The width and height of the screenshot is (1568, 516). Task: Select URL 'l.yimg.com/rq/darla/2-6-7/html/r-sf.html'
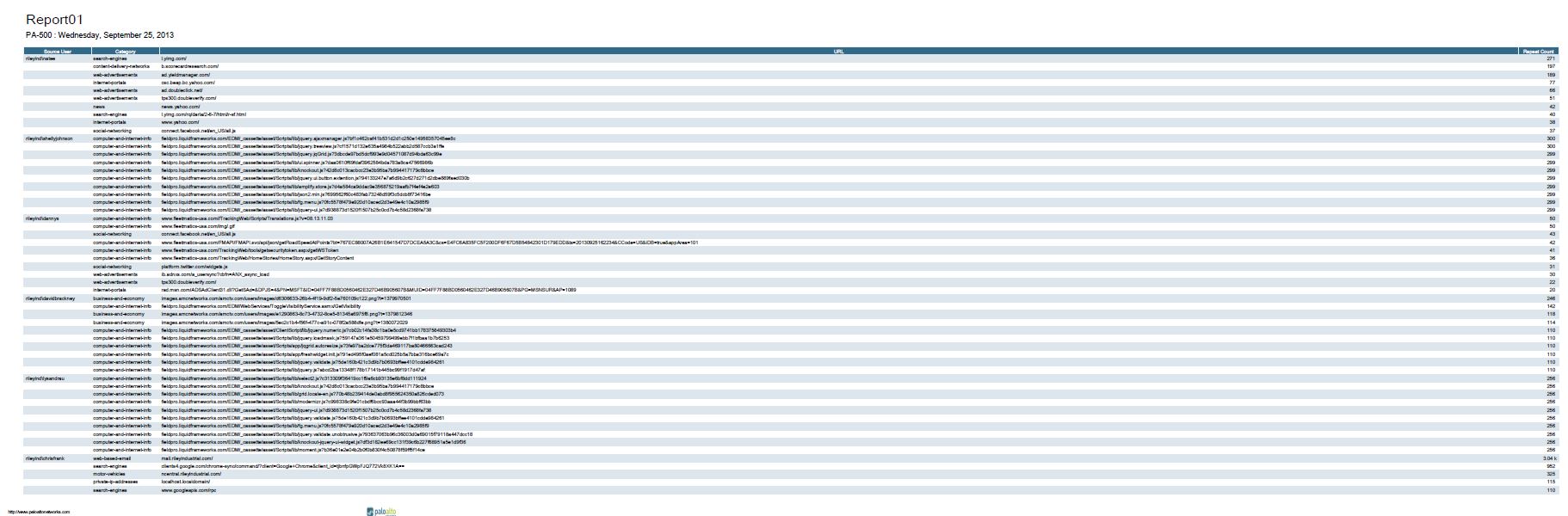point(203,114)
